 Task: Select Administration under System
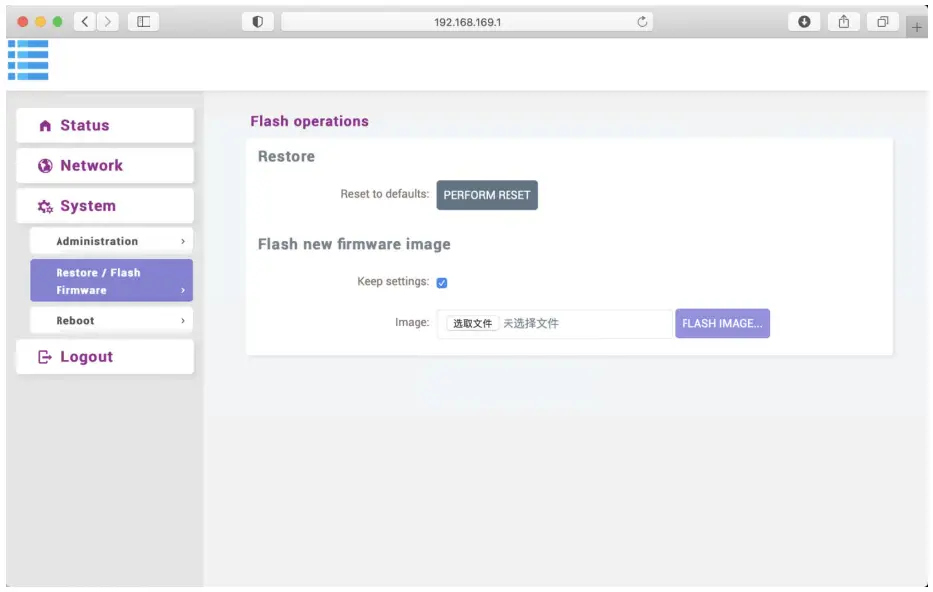[111, 241]
